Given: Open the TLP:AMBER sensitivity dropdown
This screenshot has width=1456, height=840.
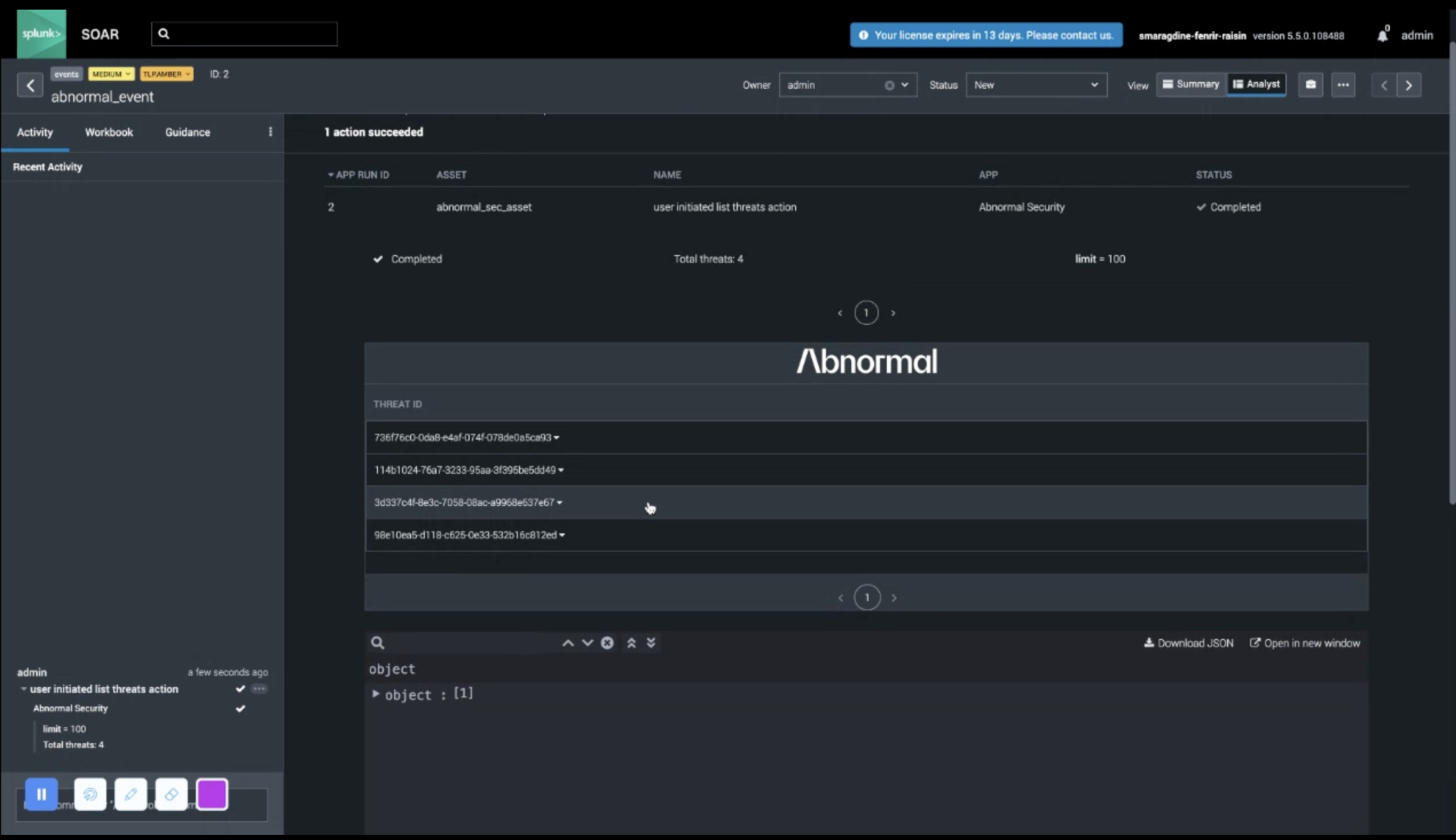Looking at the screenshot, I should point(166,74).
